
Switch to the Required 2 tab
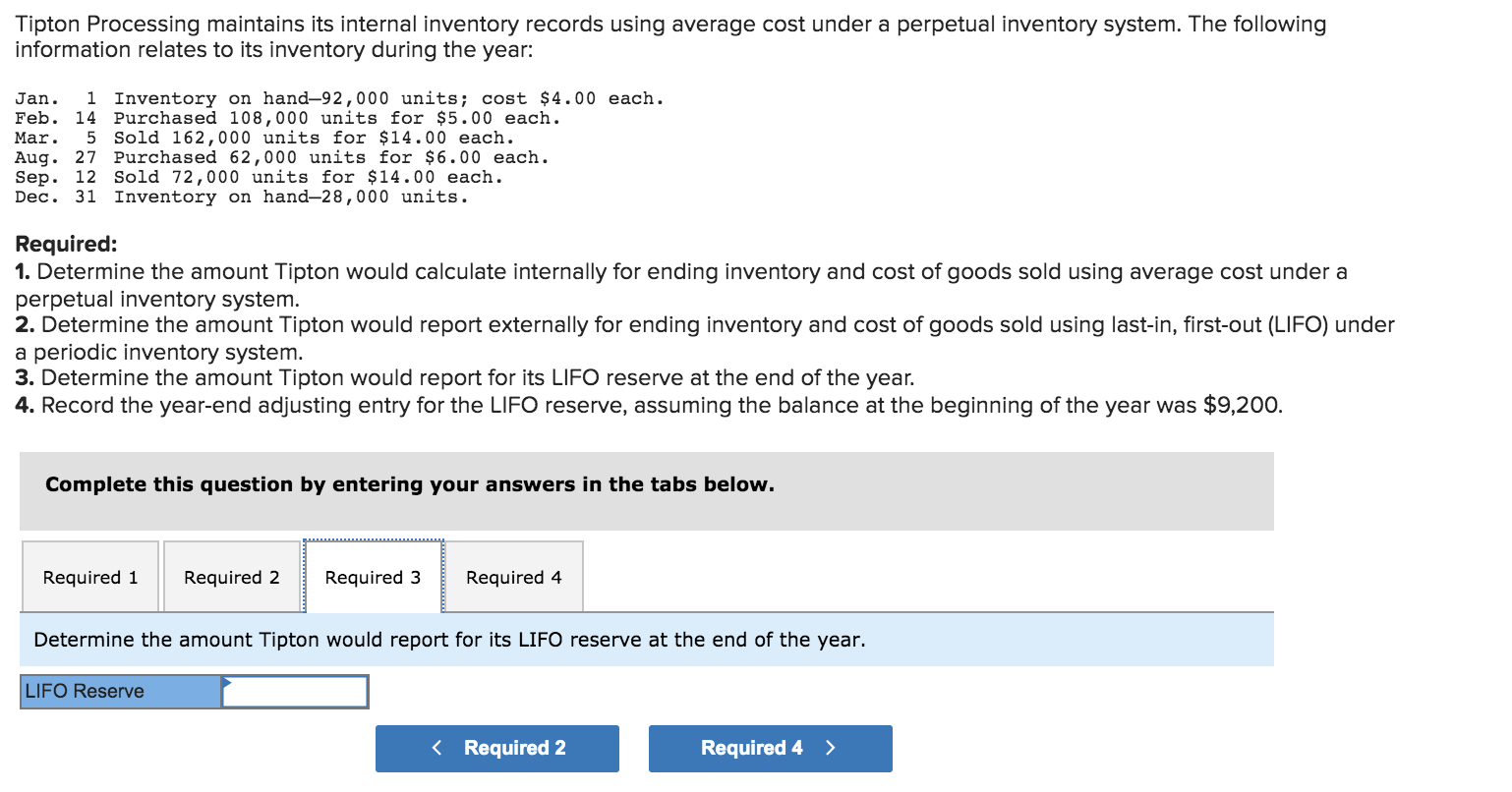point(231,578)
